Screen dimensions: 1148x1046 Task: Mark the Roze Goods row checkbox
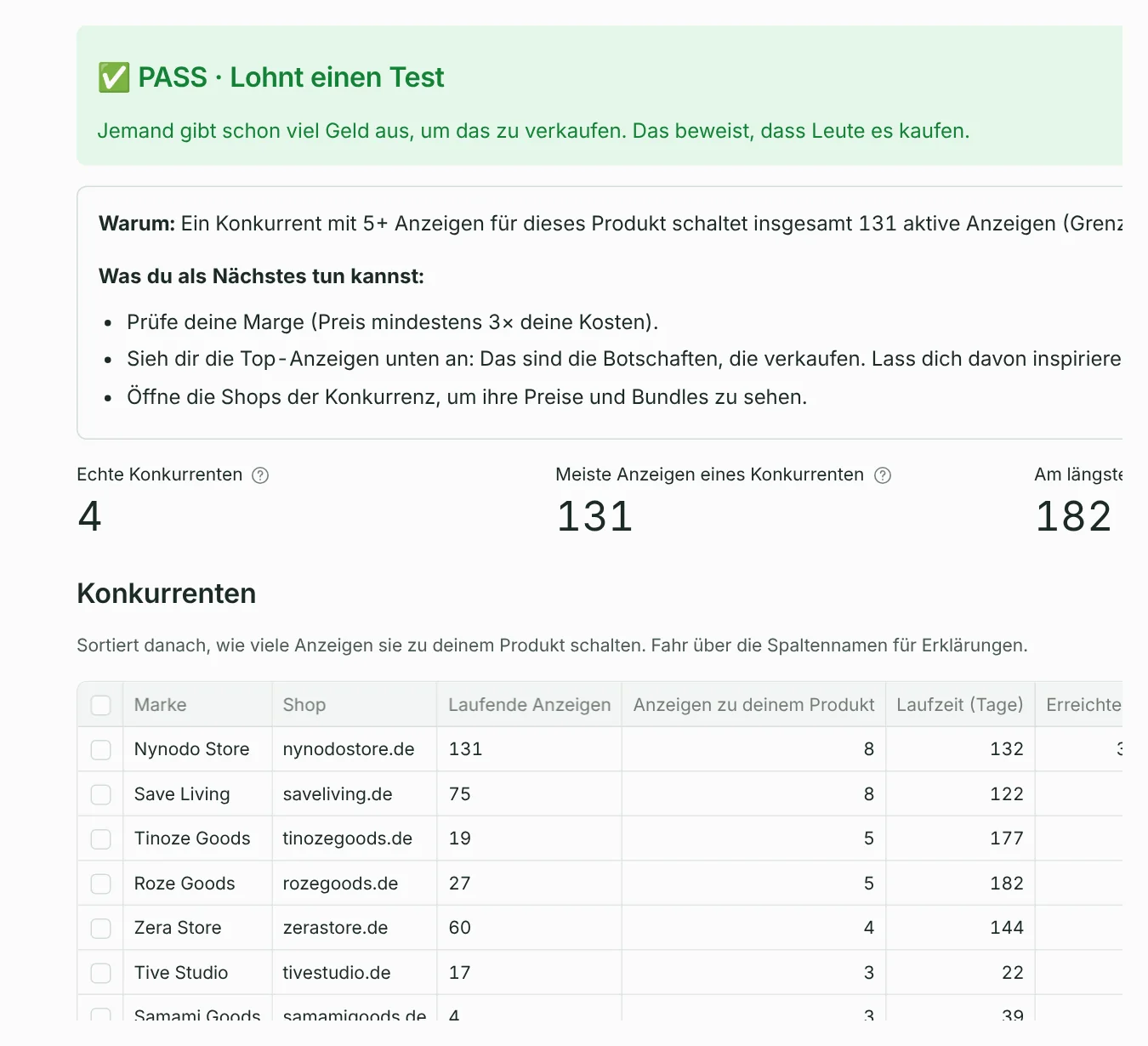pos(101,884)
